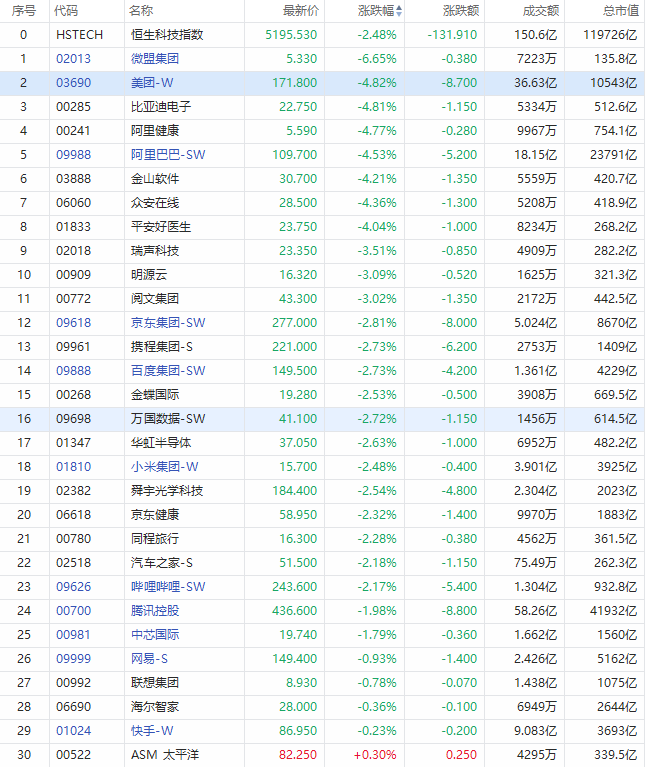This screenshot has width=645, height=767.
Task: Select the 比亚迪电子 row name
Action: click(x=161, y=107)
